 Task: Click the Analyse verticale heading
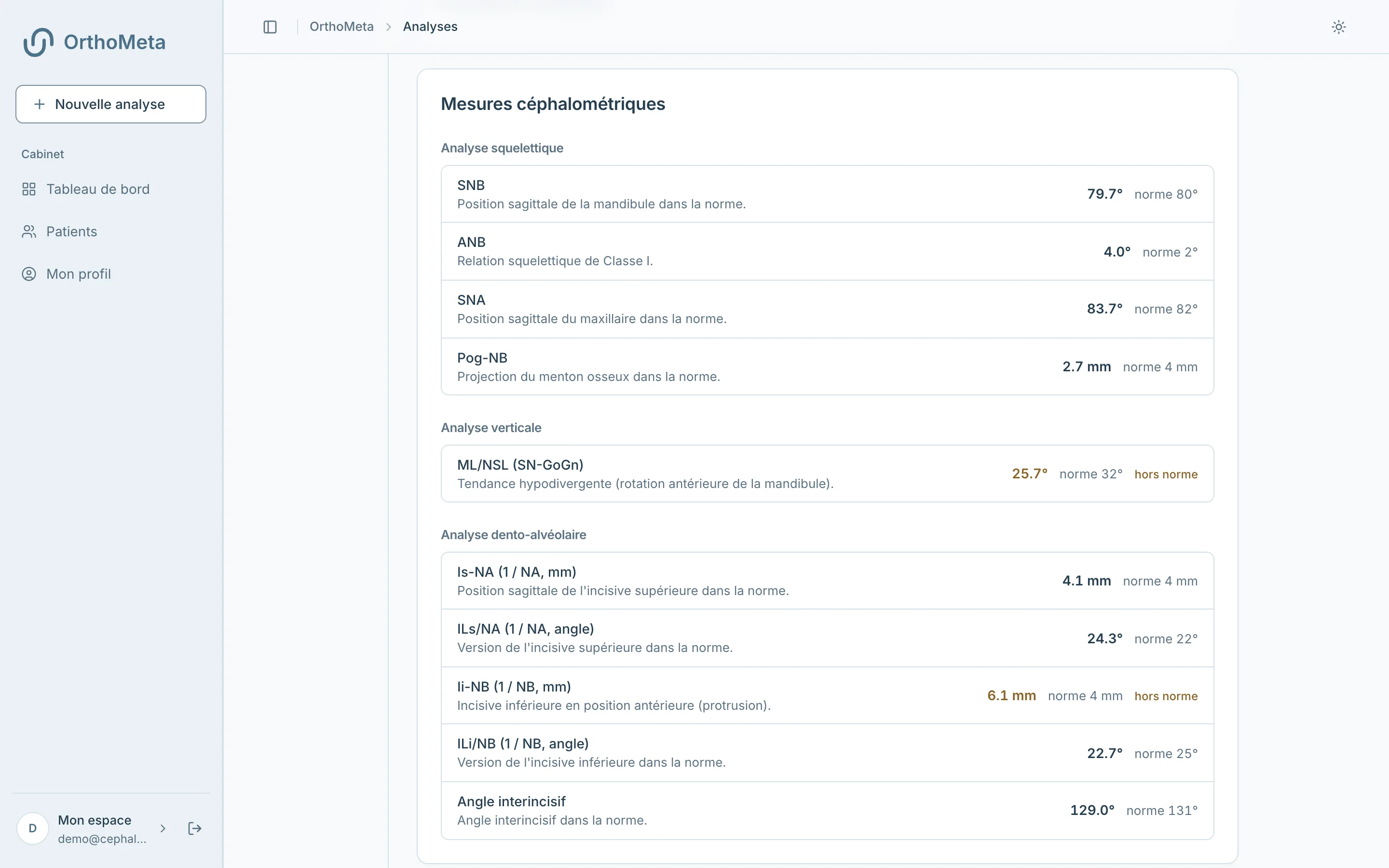tap(491, 428)
